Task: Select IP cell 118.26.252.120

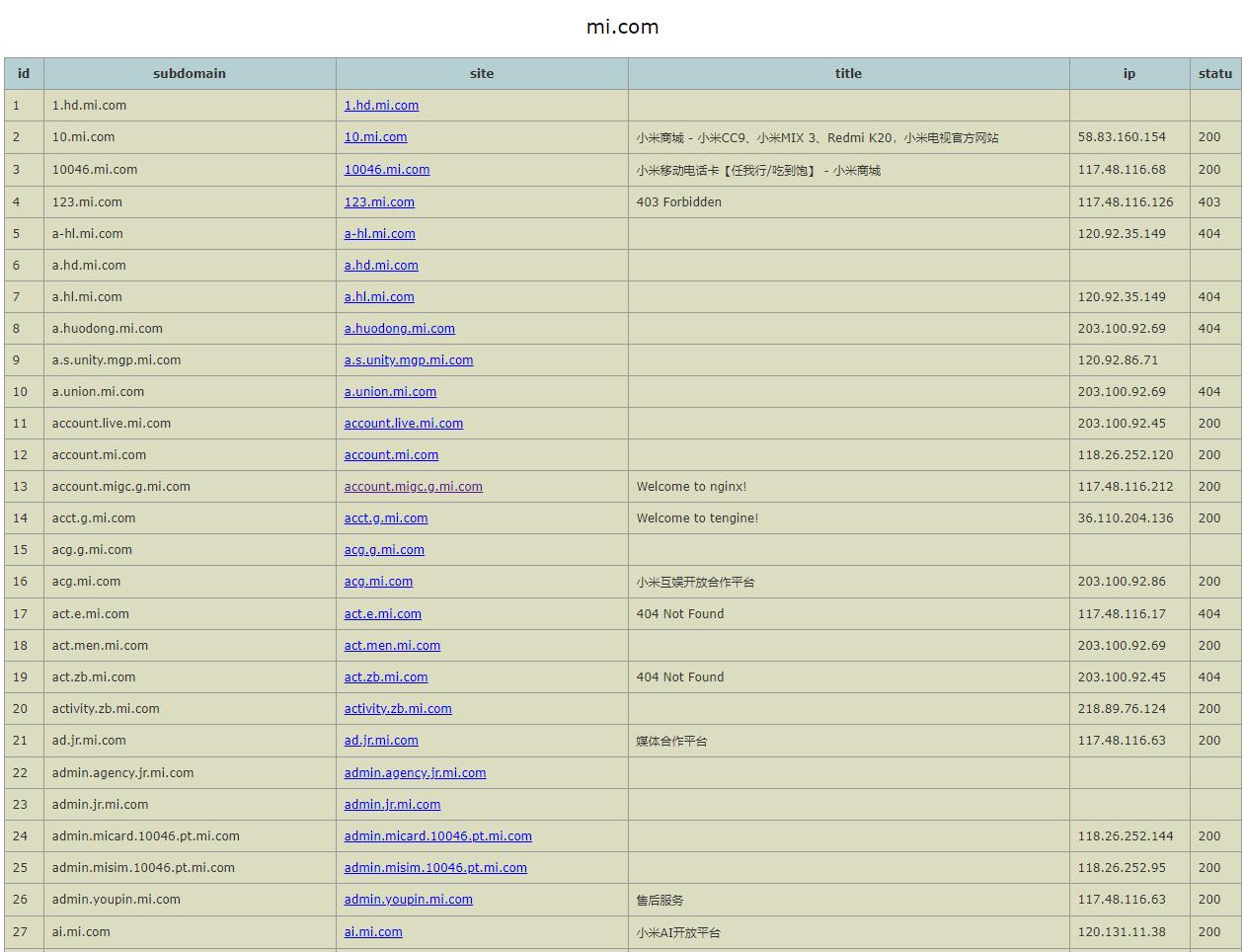Action: [1129, 454]
